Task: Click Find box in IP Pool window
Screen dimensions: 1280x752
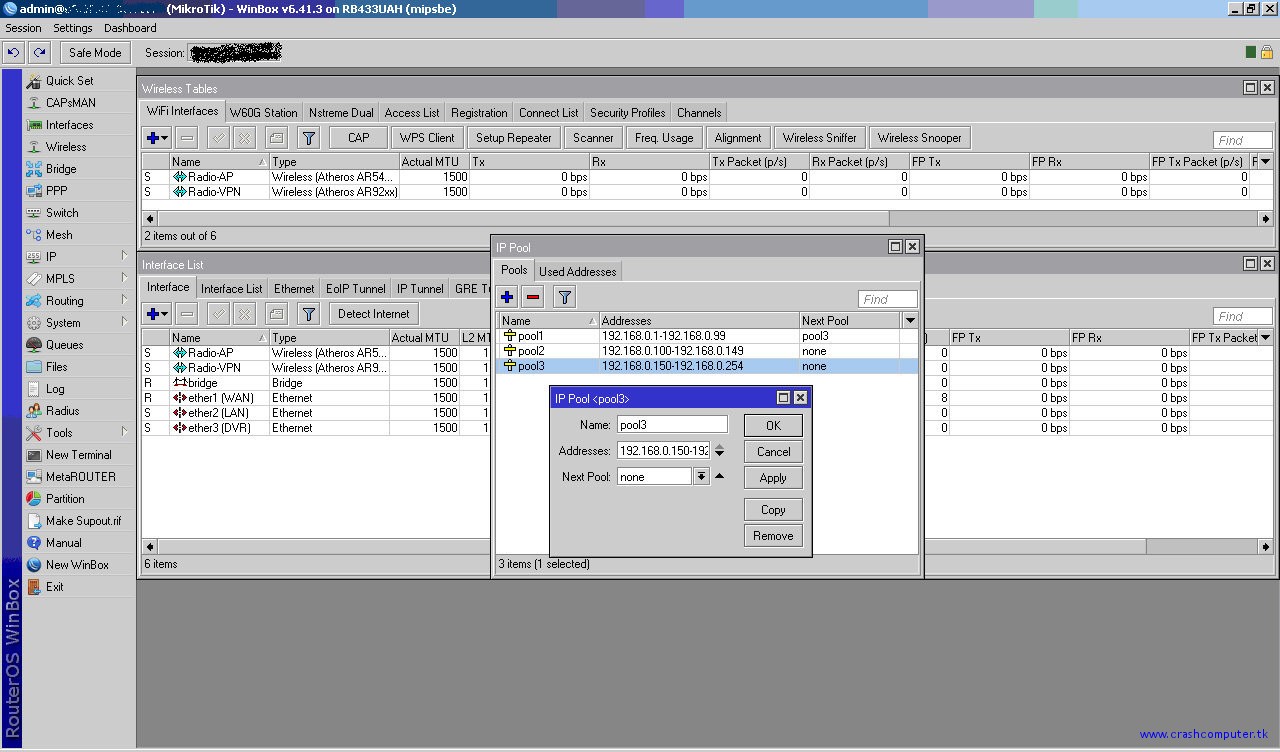Action: 888,298
